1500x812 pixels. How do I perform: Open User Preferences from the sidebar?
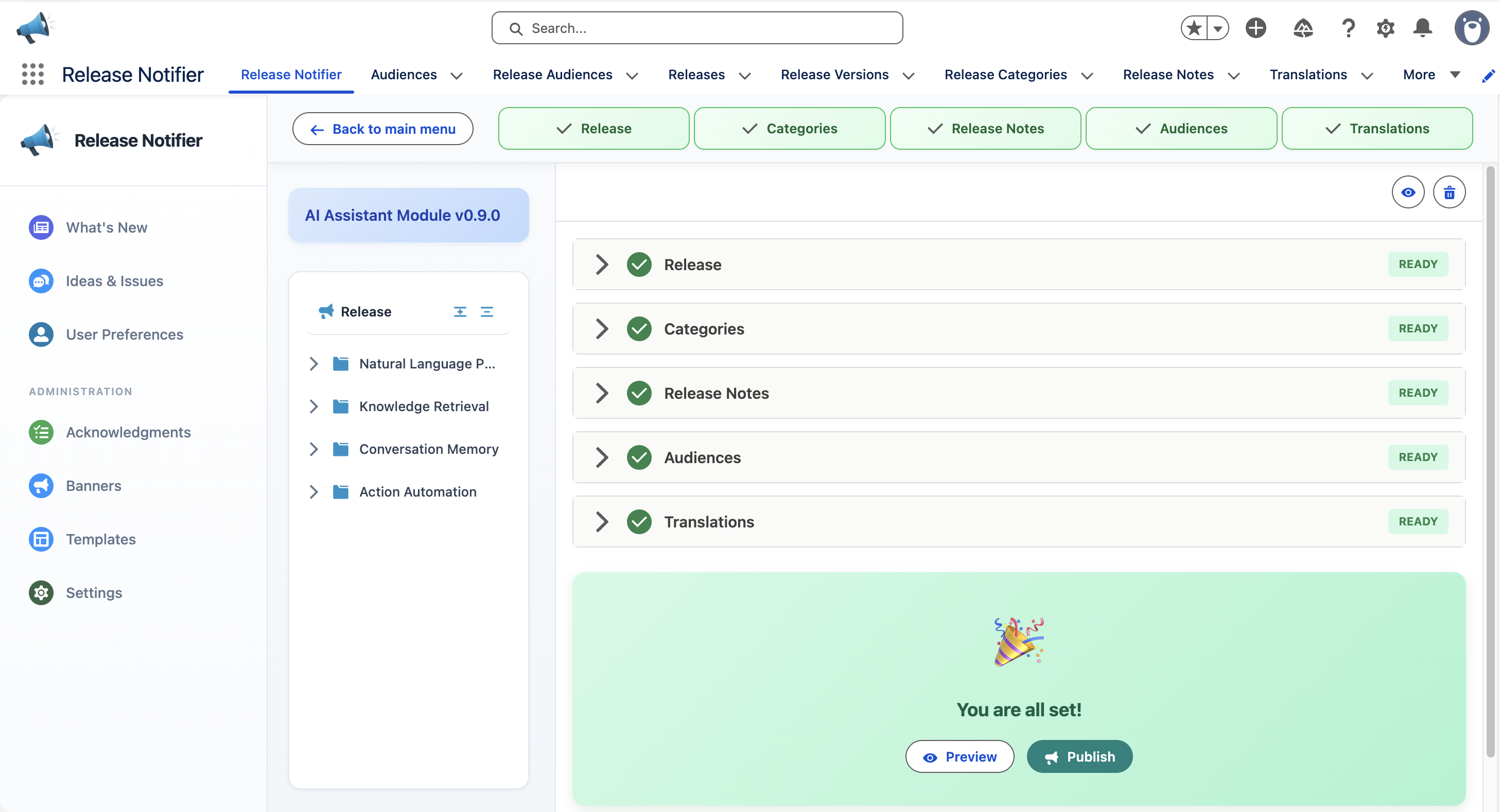pyautogui.click(x=124, y=334)
